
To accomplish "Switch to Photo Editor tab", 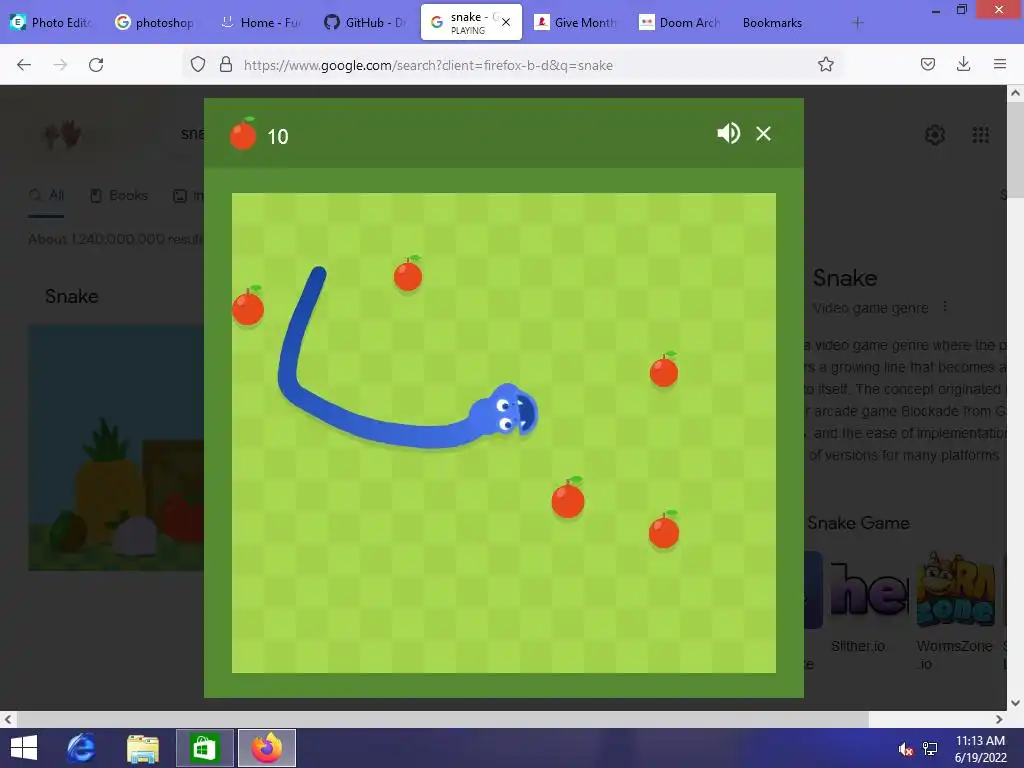I will [52, 22].
